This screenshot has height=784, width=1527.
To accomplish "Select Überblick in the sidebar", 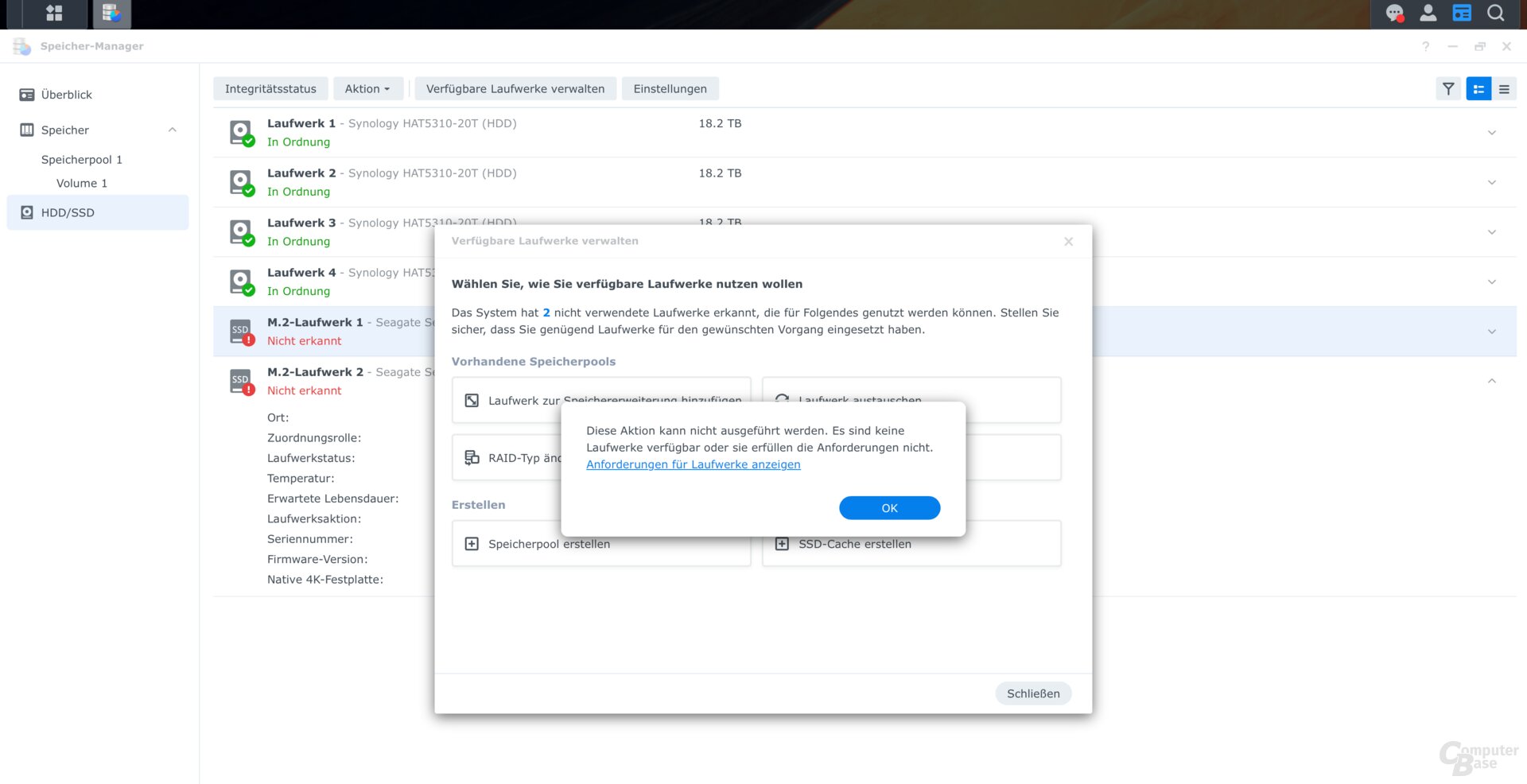I will pos(67,95).
